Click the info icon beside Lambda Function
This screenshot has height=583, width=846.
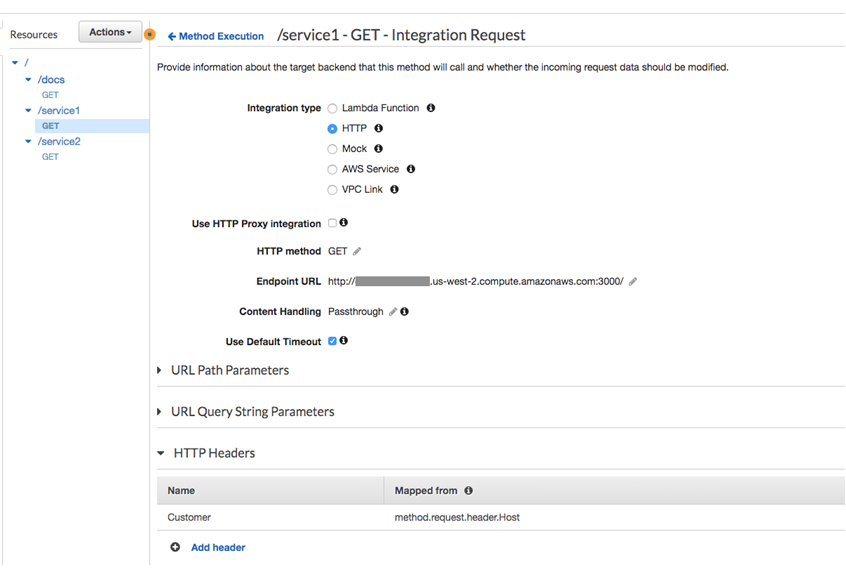tap(431, 108)
